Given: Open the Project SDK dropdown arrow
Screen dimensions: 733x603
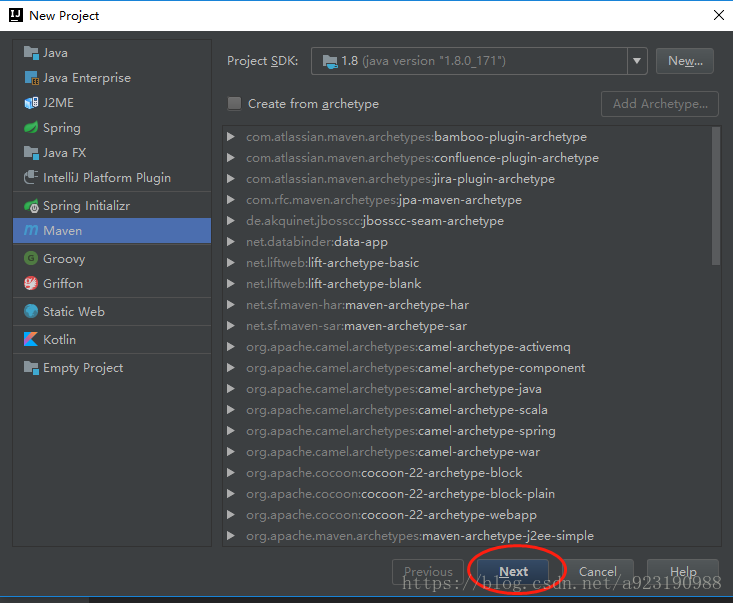Looking at the screenshot, I should tap(637, 61).
